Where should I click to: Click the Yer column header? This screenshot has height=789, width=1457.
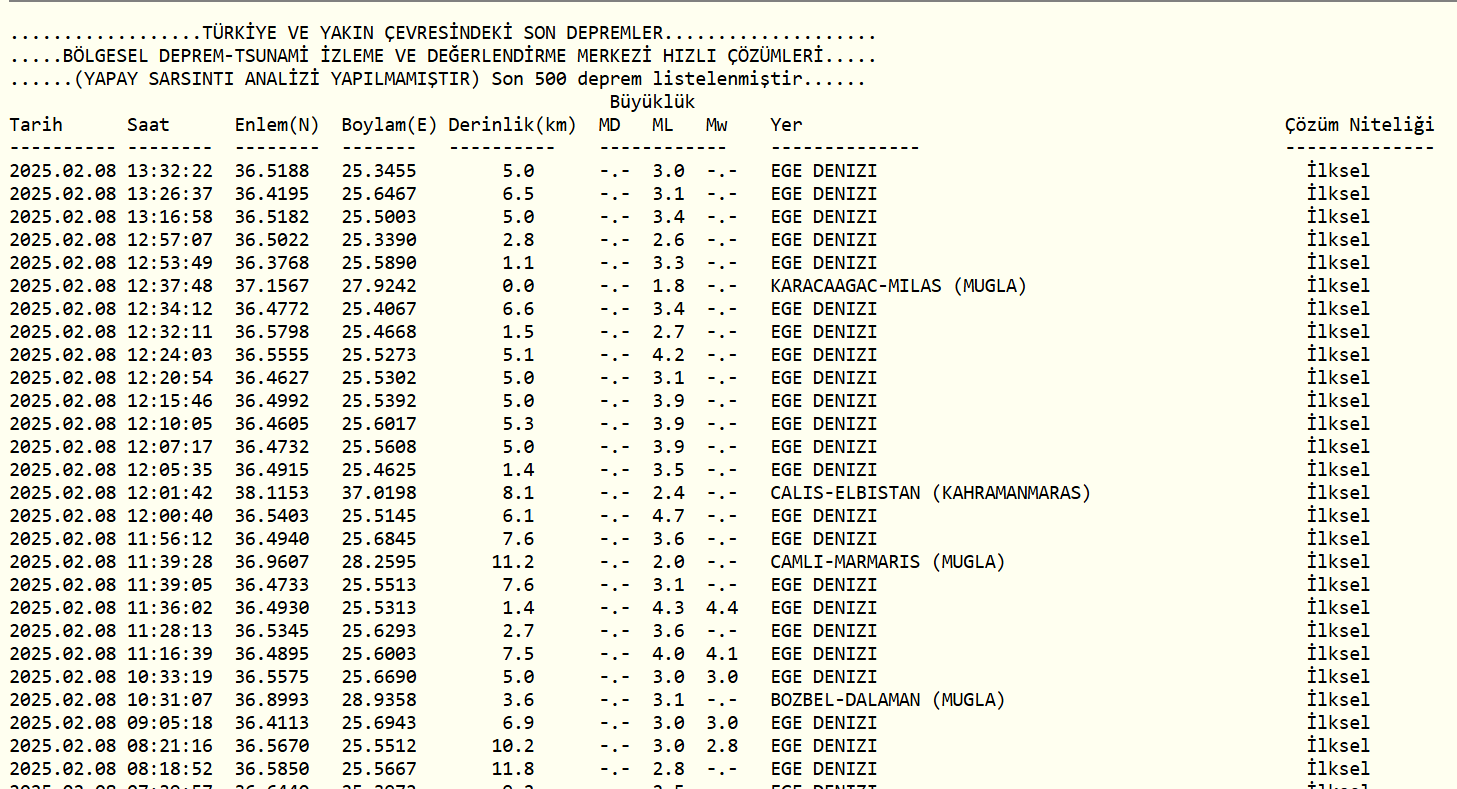point(786,125)
